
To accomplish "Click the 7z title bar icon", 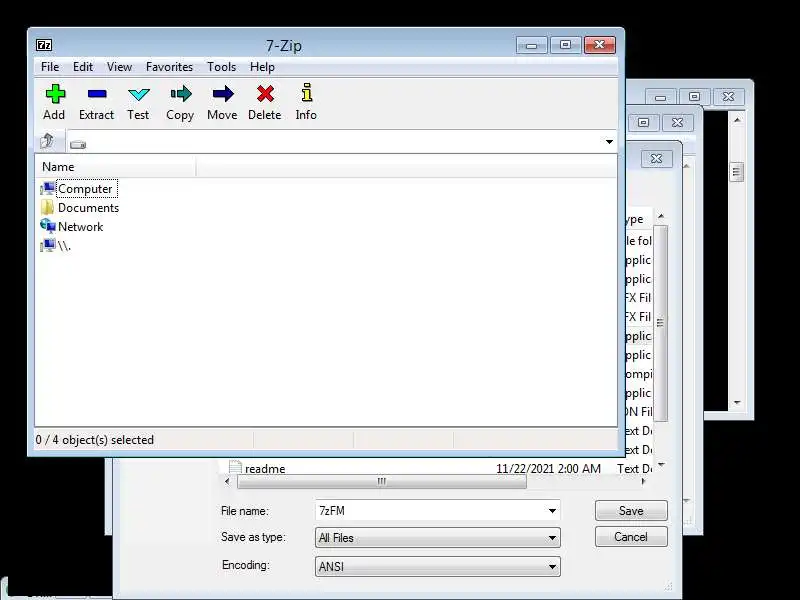I will click(x=44, y=45).
